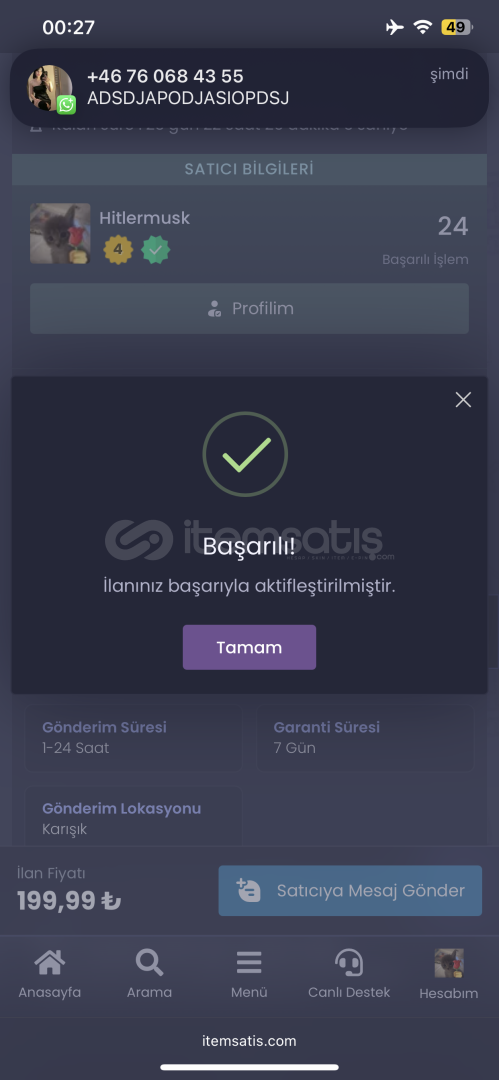Open the Profilim button

[x=250, y=309]
